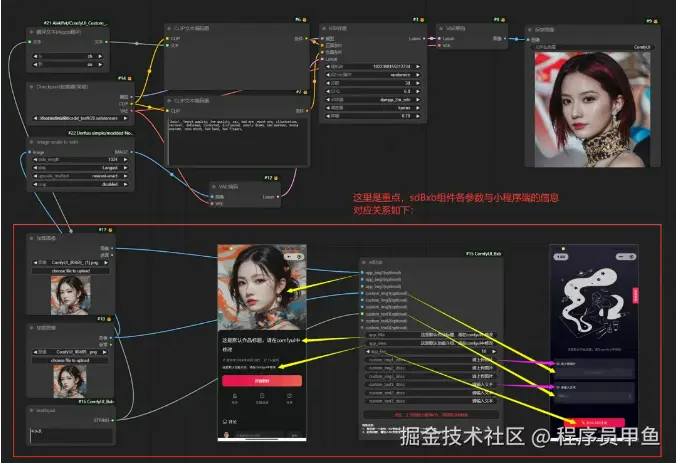
Task: Click left arrow on the karras scheduler row
Action: pos(328,108)
